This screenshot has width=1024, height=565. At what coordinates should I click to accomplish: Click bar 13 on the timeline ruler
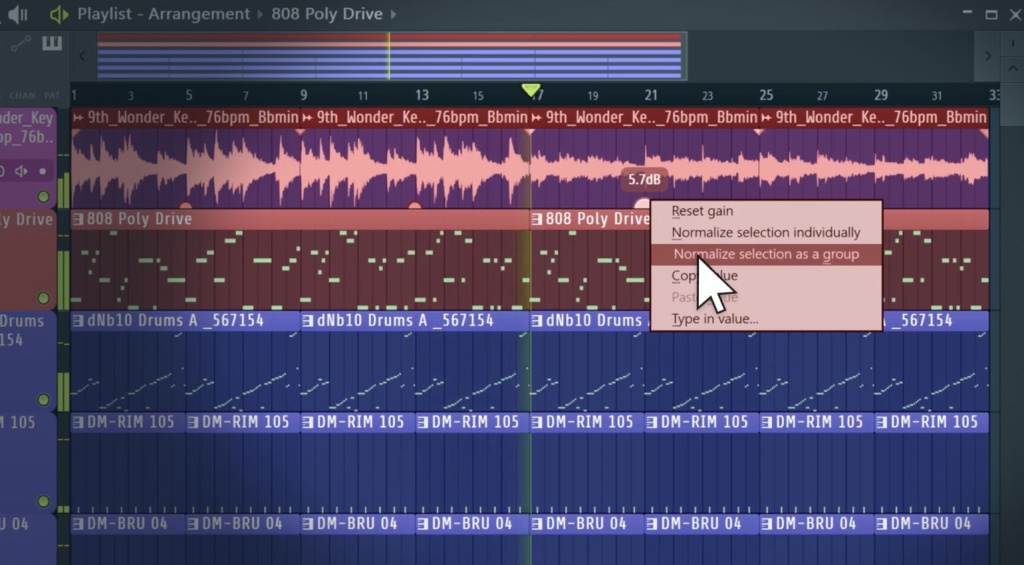point(422,95)
